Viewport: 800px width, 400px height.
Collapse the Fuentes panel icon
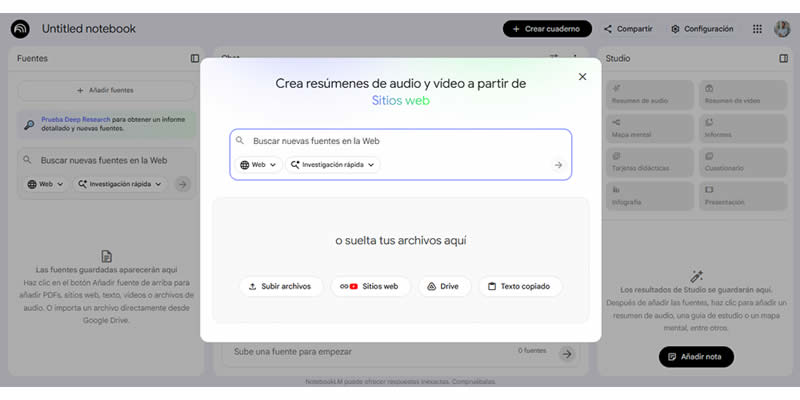pyautogui.click(x=195, y=59)
